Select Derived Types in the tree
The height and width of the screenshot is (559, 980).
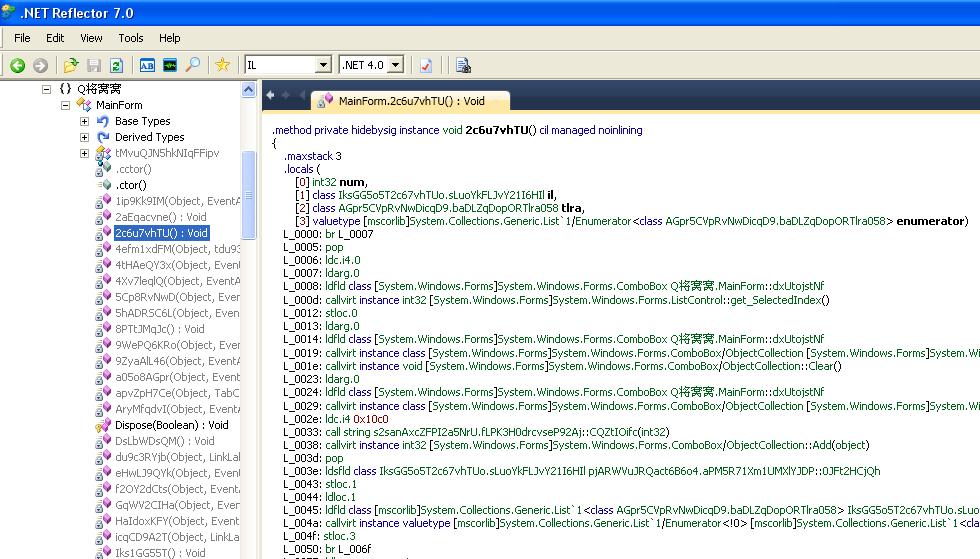click(149, 137)
